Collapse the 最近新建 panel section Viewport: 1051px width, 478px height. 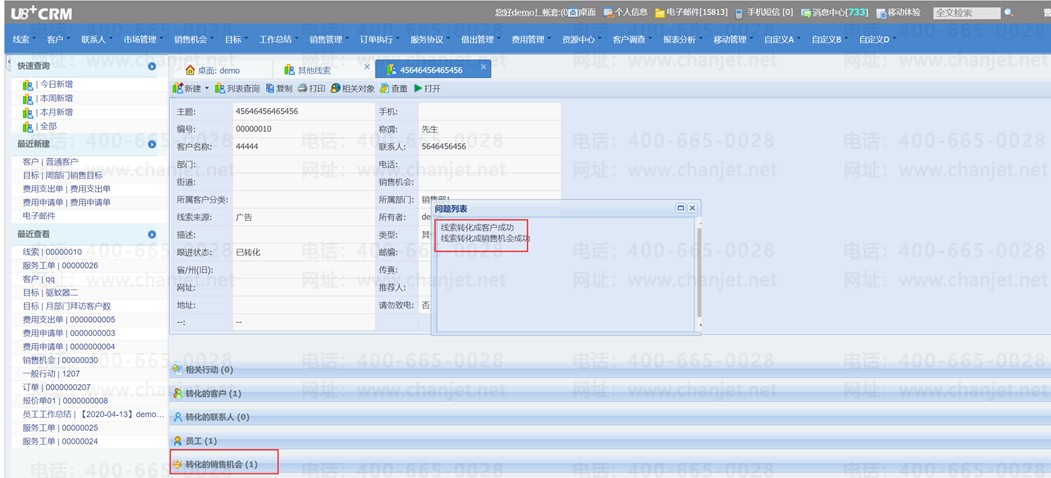pos(152,144)
